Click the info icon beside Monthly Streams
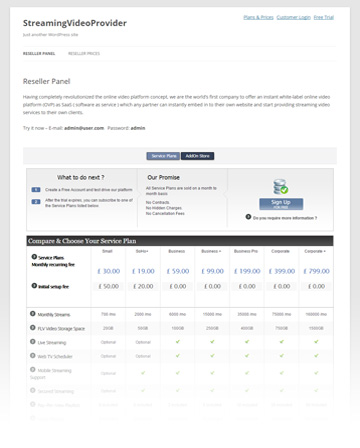Viewport: 360px width, 448px height. point(33,314)
